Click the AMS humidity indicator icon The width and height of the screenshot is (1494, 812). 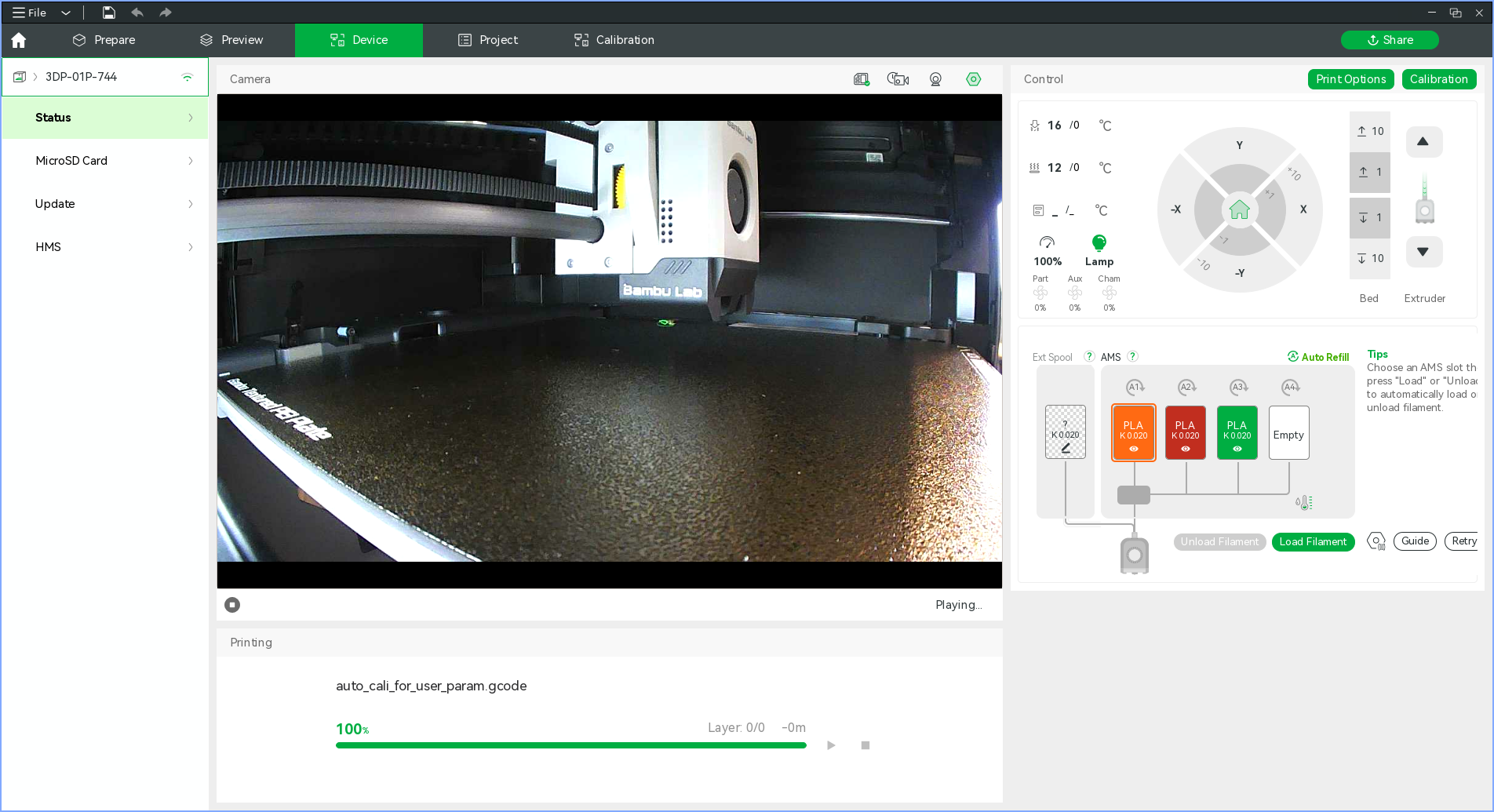click(1303, 503)
